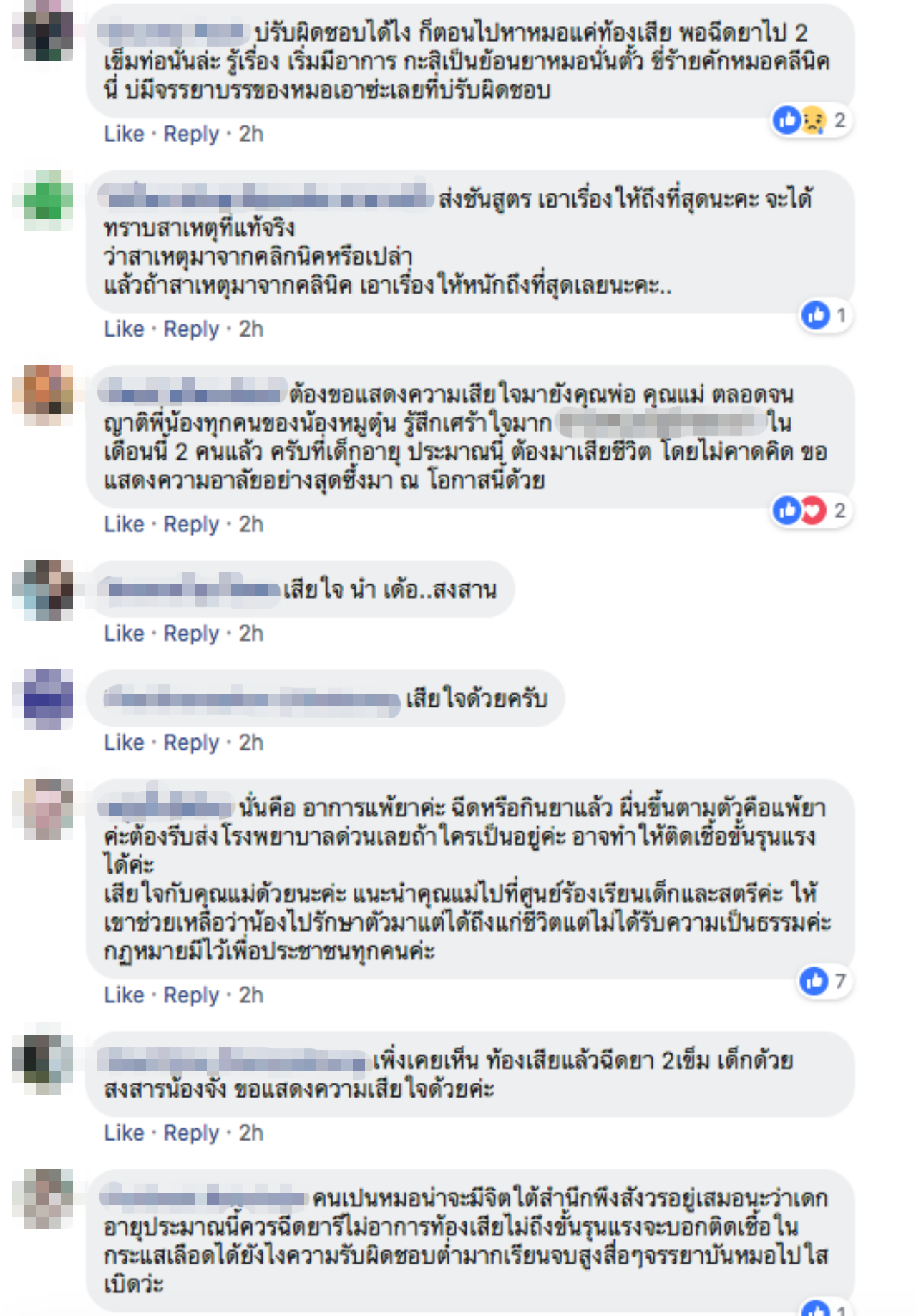Like the second comment about the autopsy
916x1316 pixels.
pyautogui.click(x=124, y=329)
